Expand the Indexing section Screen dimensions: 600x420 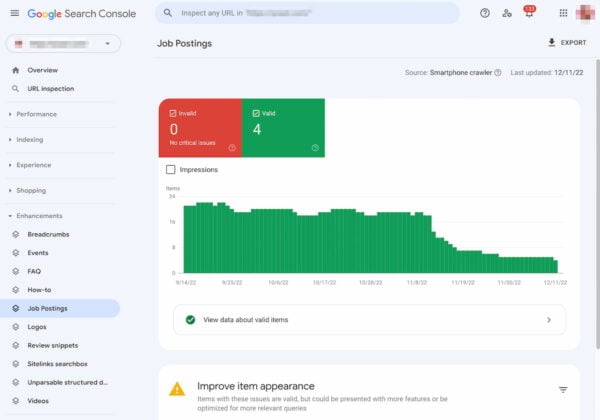click(30, 140)
